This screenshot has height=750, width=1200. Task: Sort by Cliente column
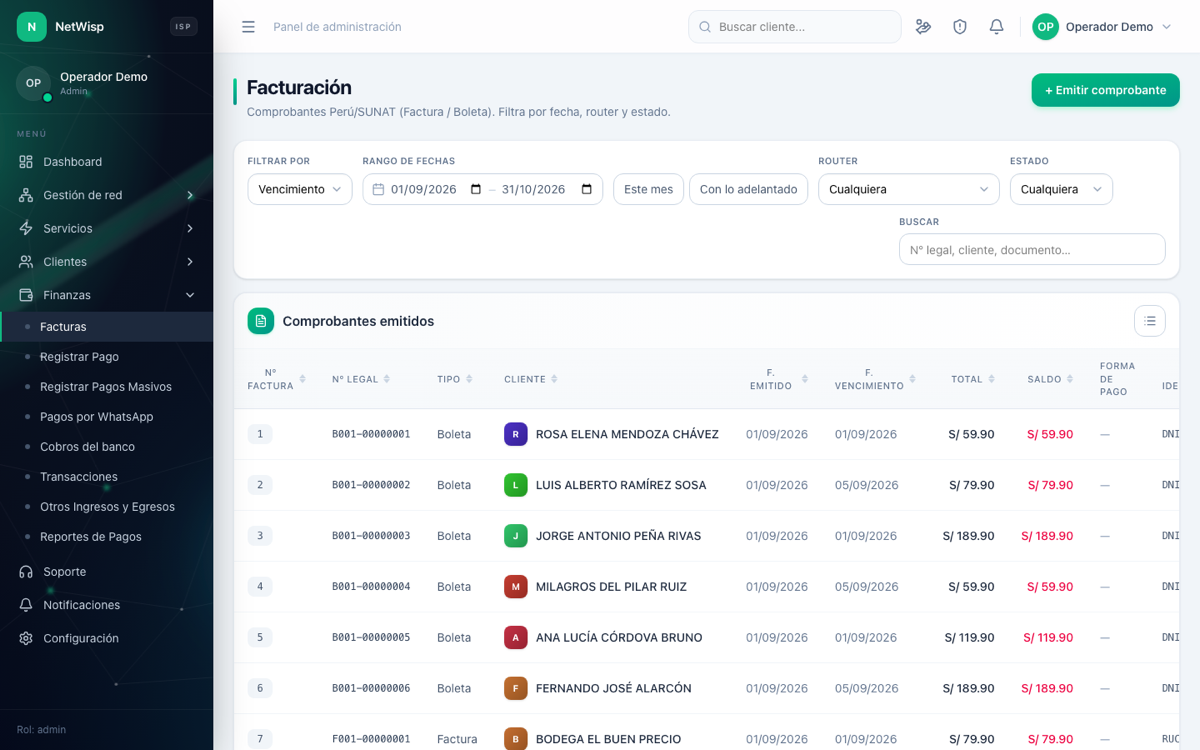pyautogui.click(x=554, y=379)
